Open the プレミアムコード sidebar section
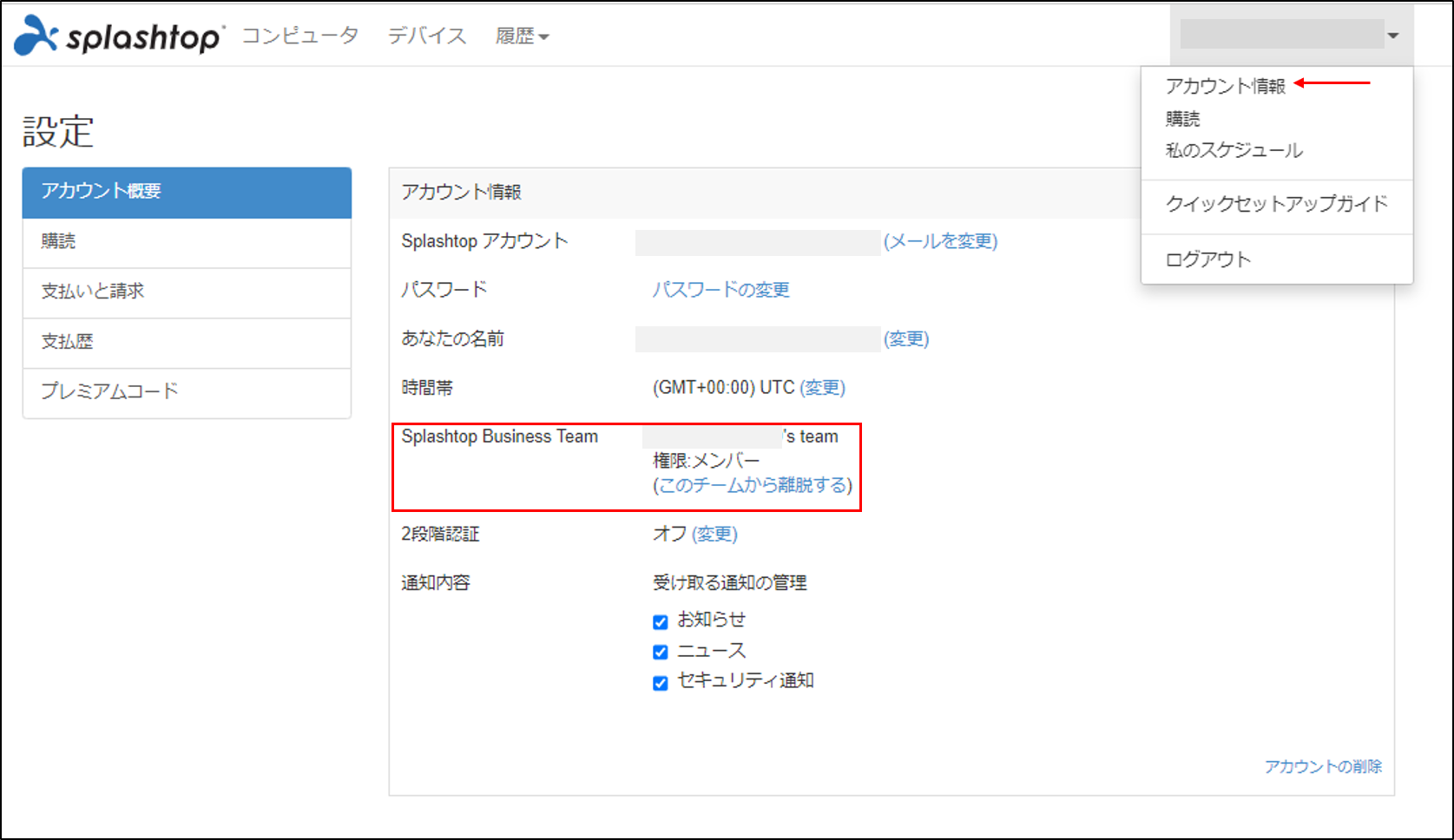Viewport: 1454px width, 840px height. point(187,392)
